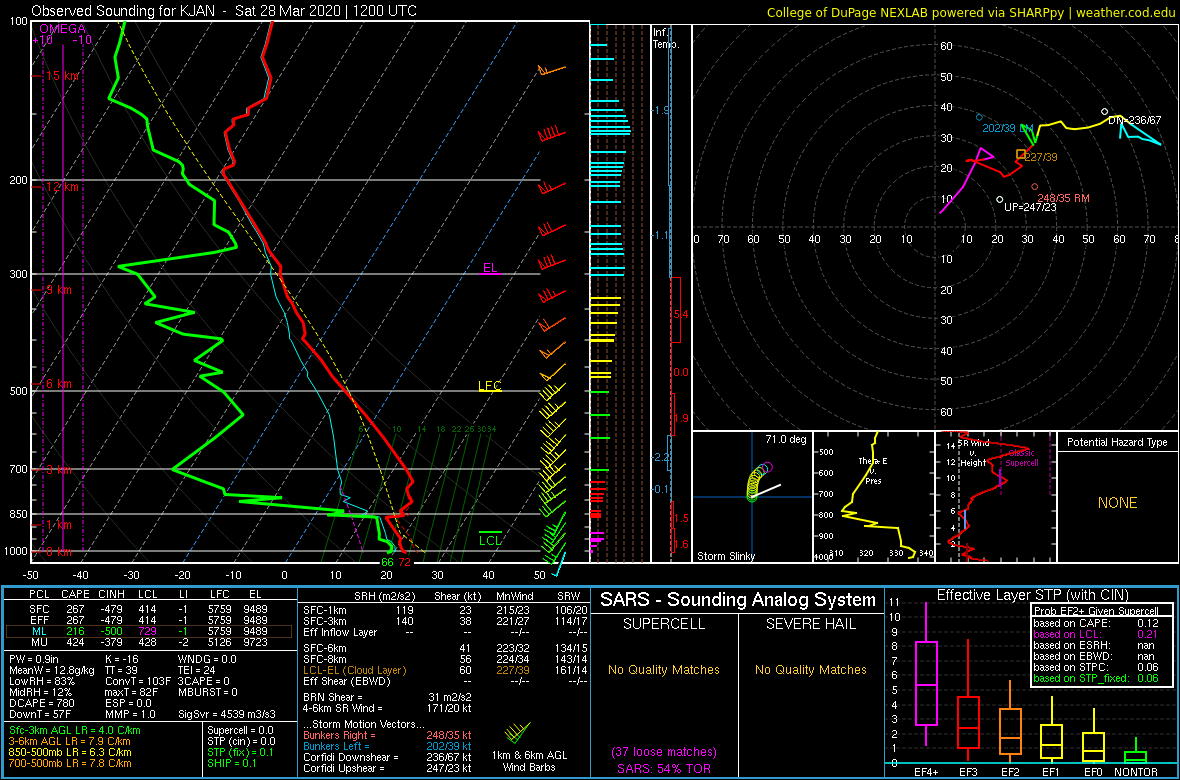The height and width of the screenshot is (780, 1180).
Task: Click the 'Inf. Temp.' column header
Action: point(667,38)
